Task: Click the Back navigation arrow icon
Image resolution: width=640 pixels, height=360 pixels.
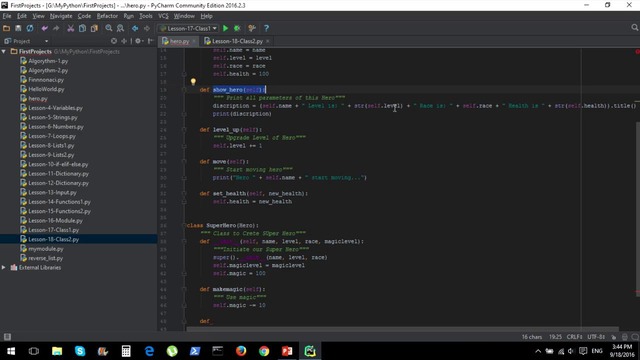Action: [135, 28]
